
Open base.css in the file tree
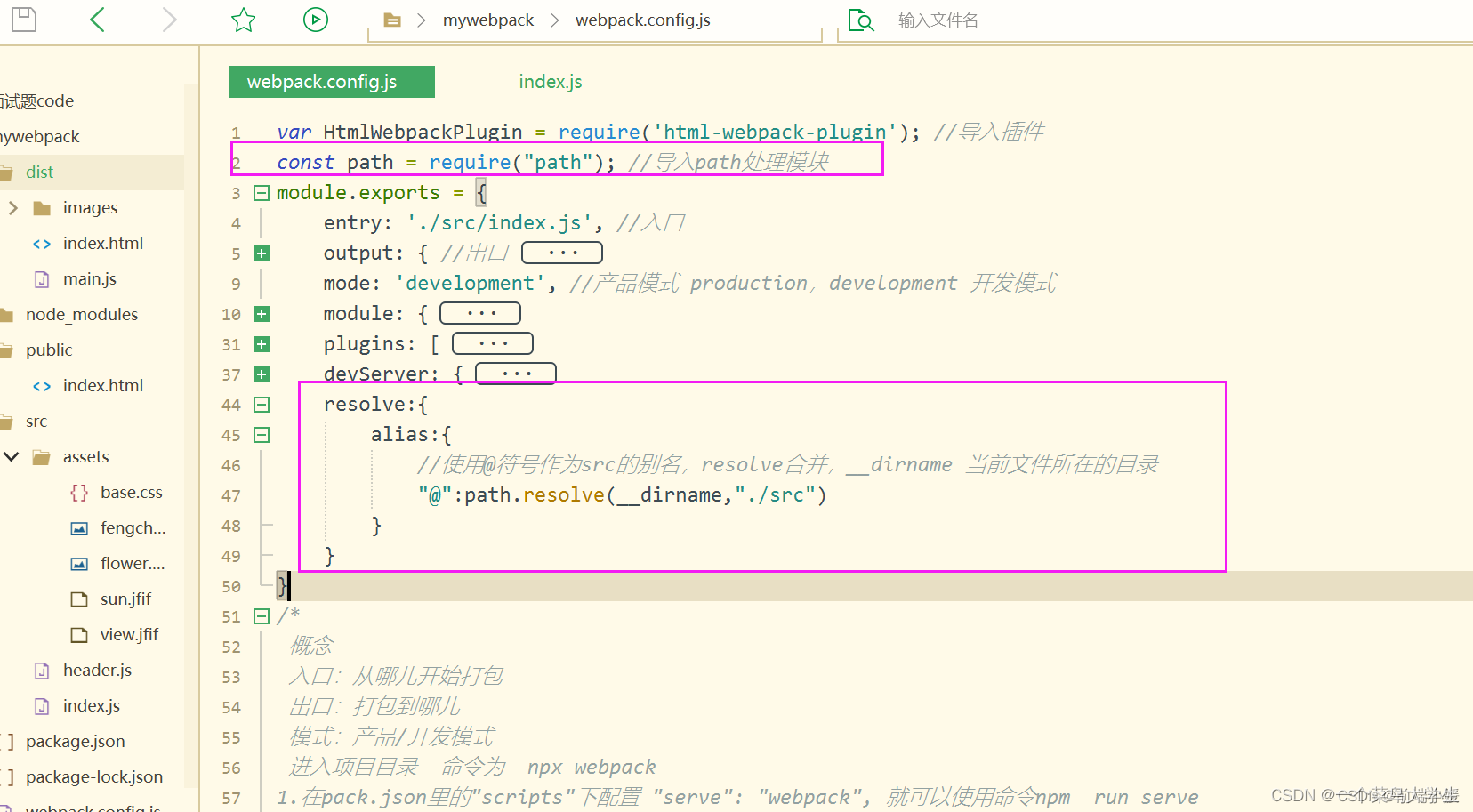pos(132,492)
